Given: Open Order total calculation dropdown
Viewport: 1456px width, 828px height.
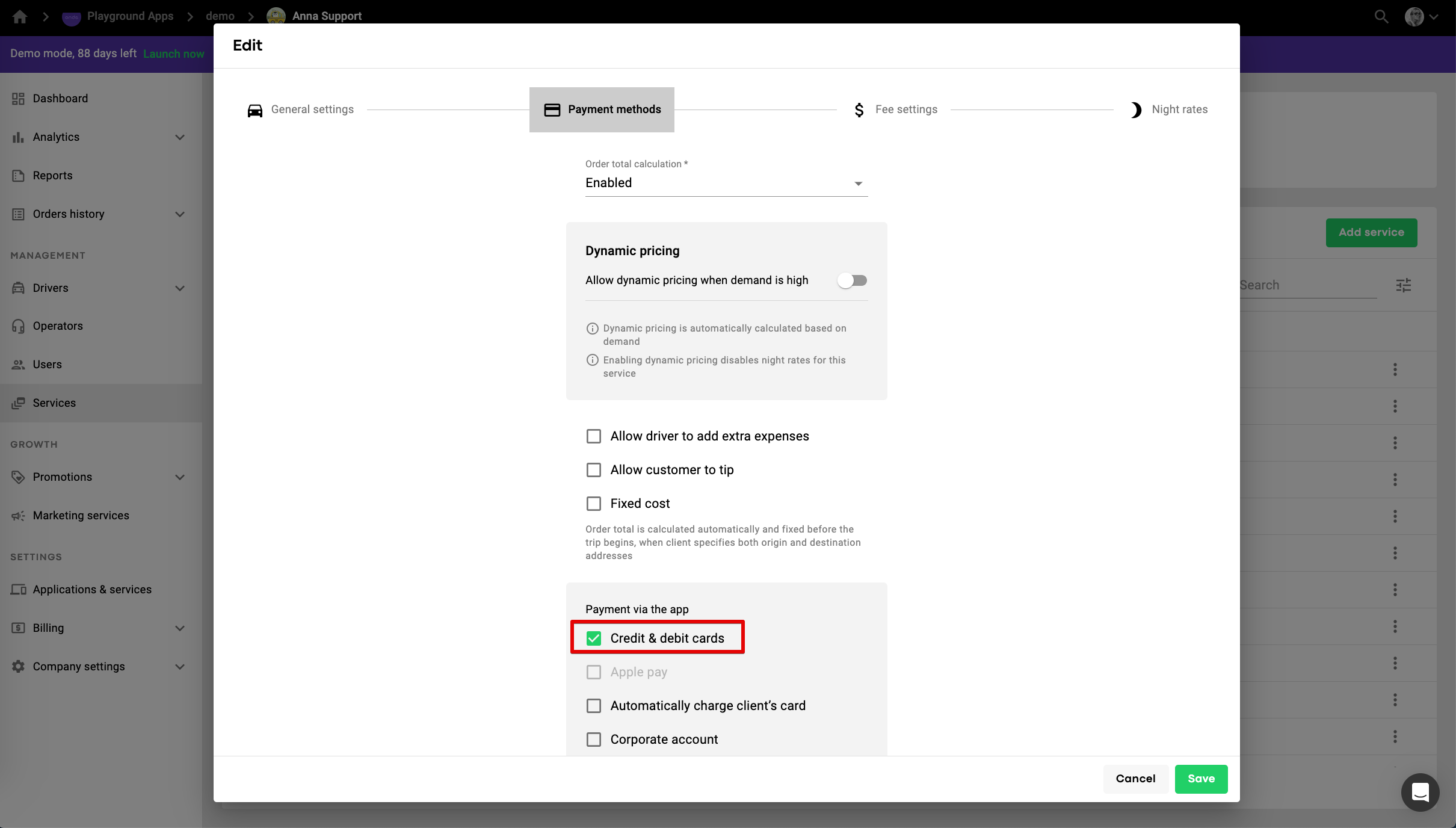Looking at the screenshot, I should pyautogui.click(x=726, y=183).
